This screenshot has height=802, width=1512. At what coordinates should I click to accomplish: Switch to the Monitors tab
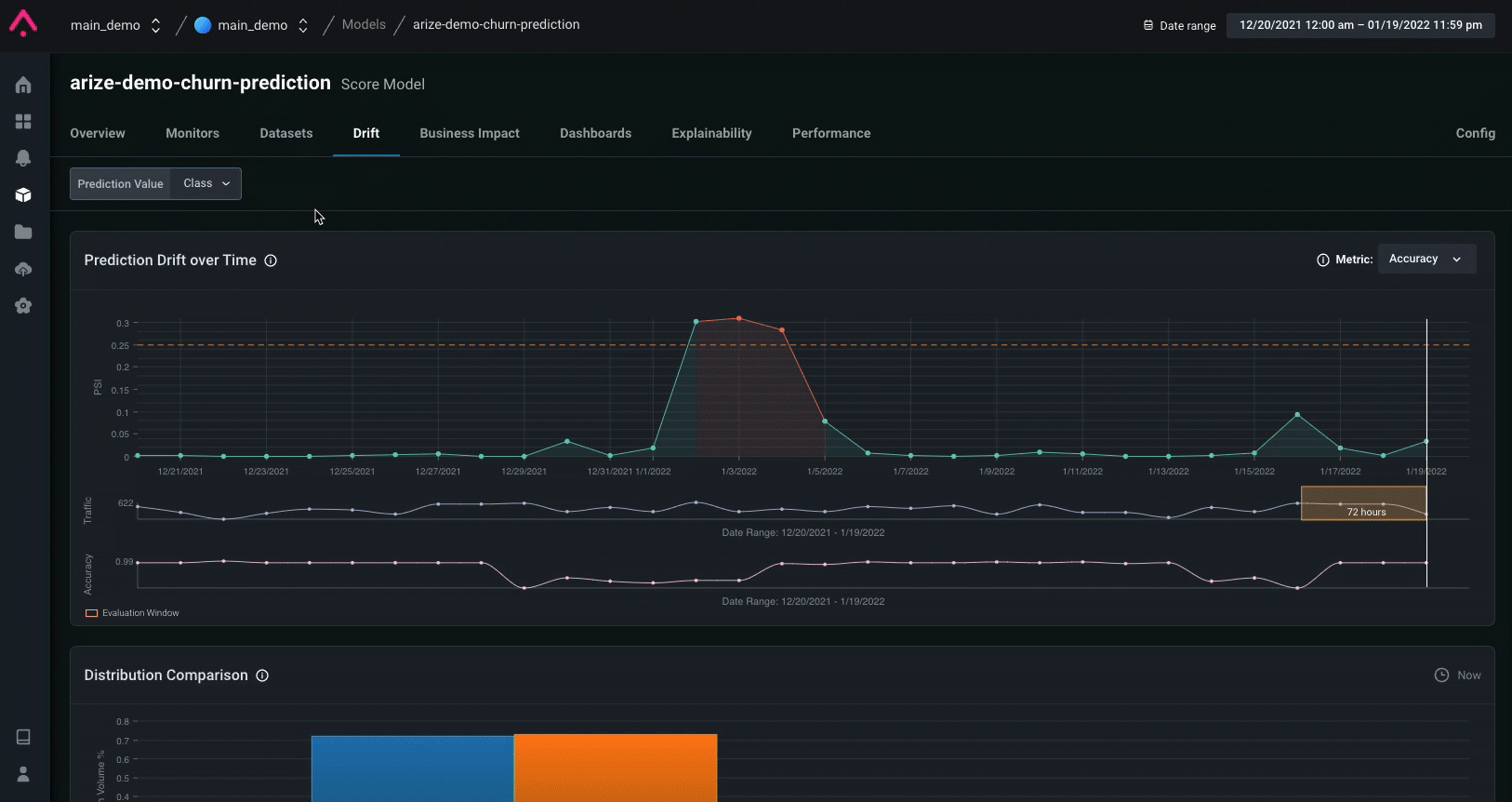coord(192,133)
